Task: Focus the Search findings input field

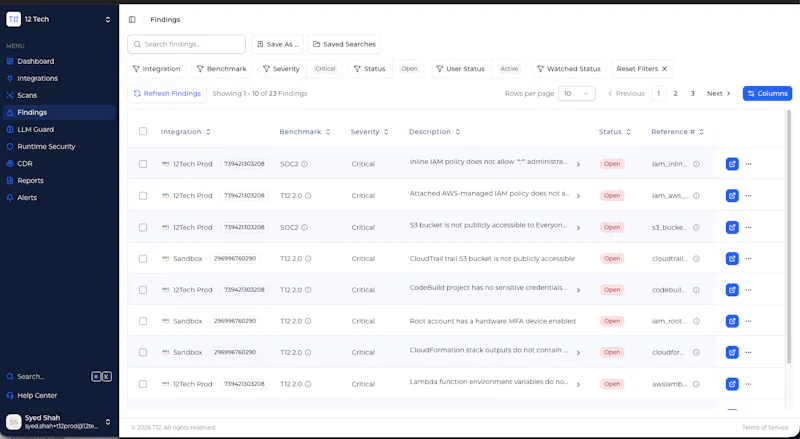Action: tap(186, 44)
